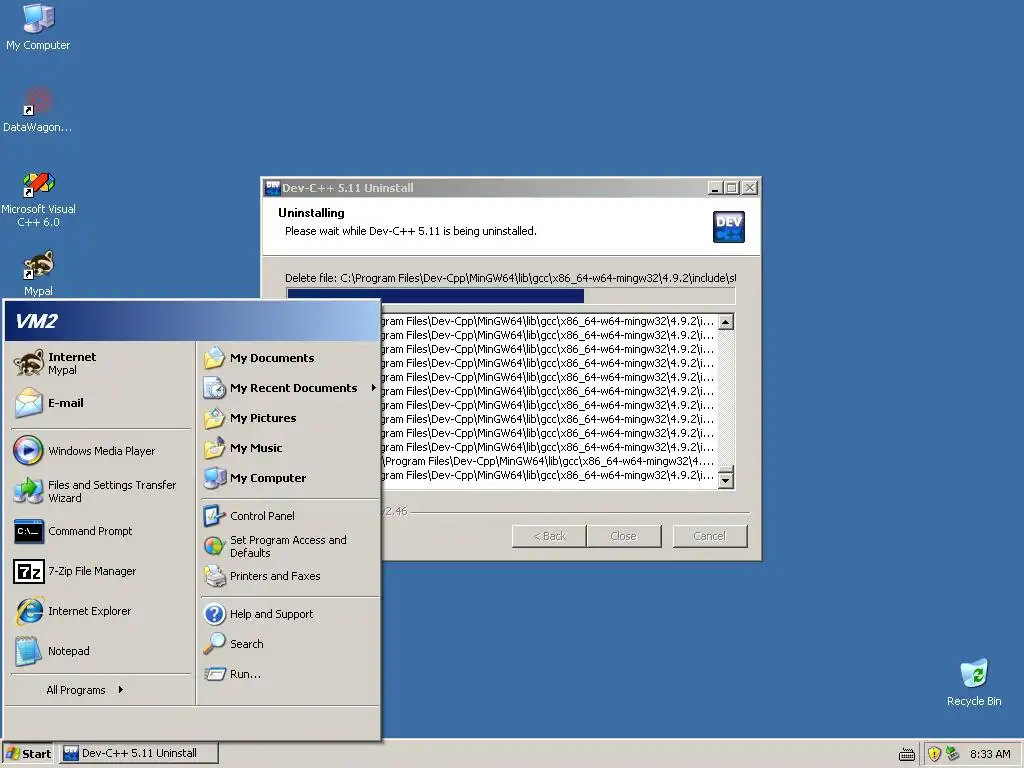Open My Computer desktop icon

click(38, 27)
